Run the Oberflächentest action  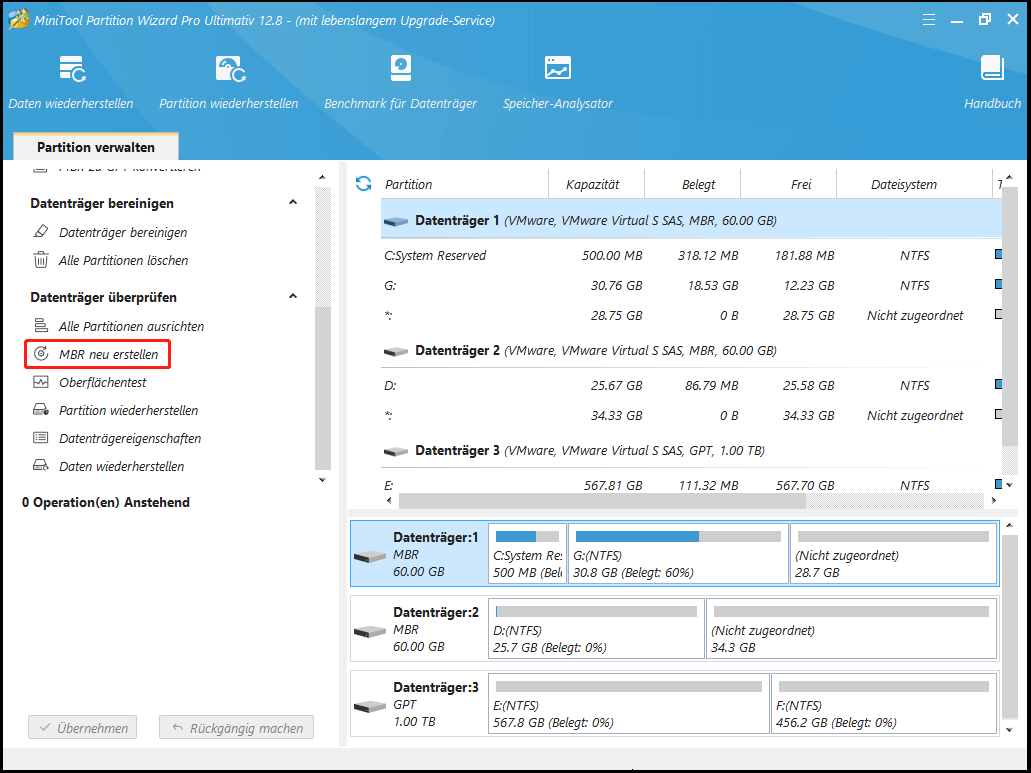[103, 383]
